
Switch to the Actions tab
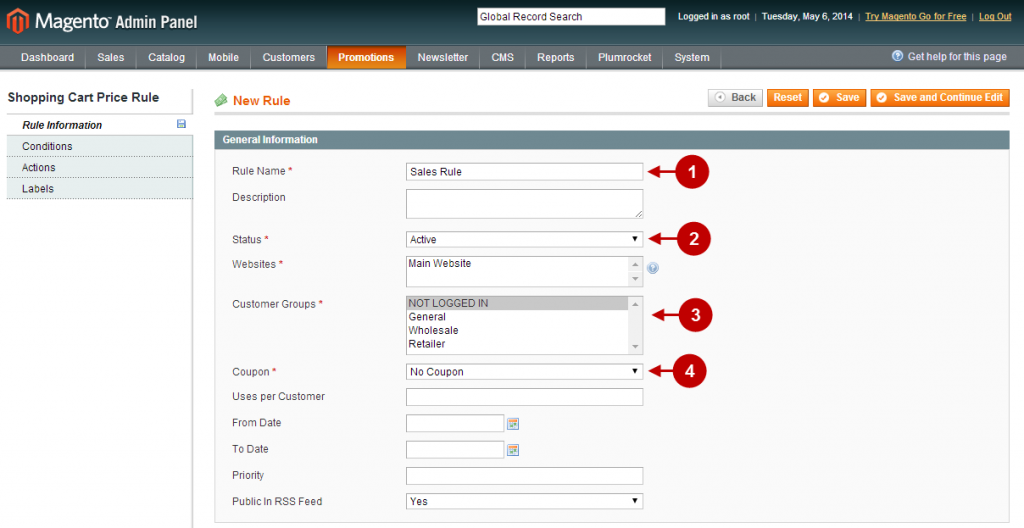pyautogui.click(x=100, y=167)
